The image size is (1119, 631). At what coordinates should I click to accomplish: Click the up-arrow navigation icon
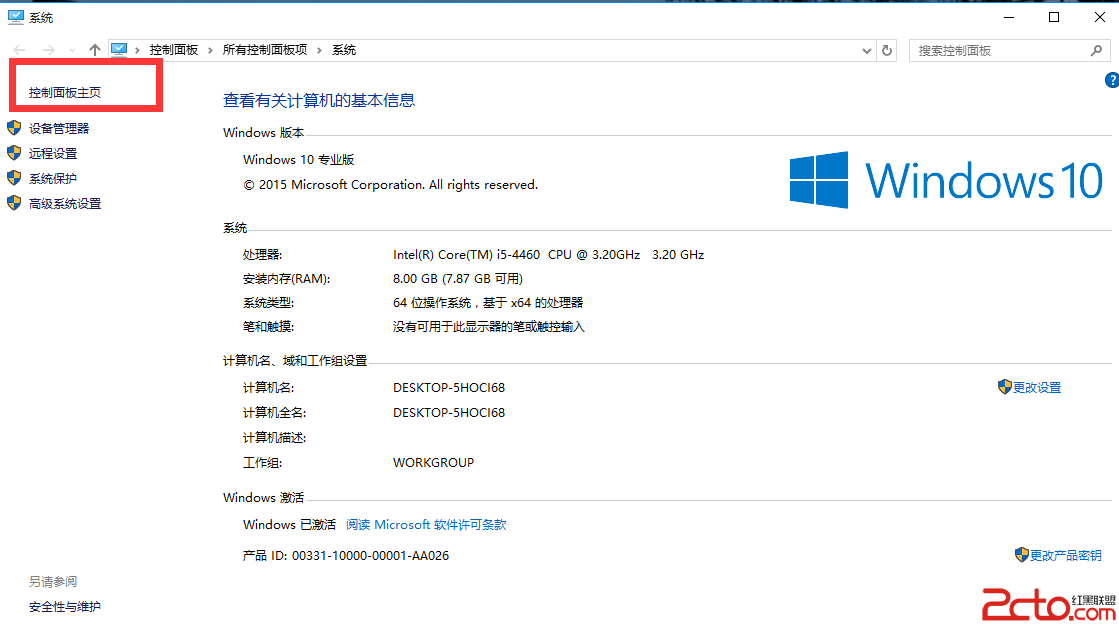(95, 49)
